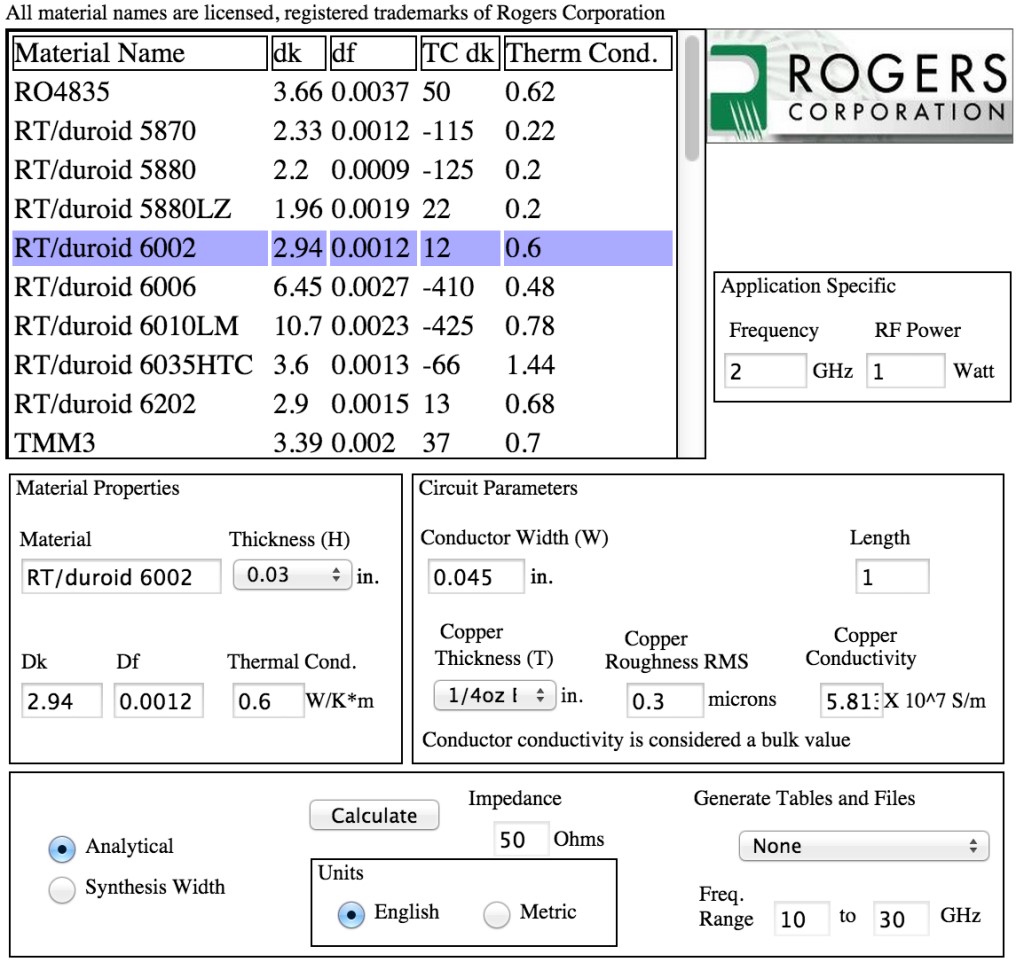Select the RT/duroid 6202 row
The height and width of the screenshot is (970, 1024).
click(x=343, y=404)
